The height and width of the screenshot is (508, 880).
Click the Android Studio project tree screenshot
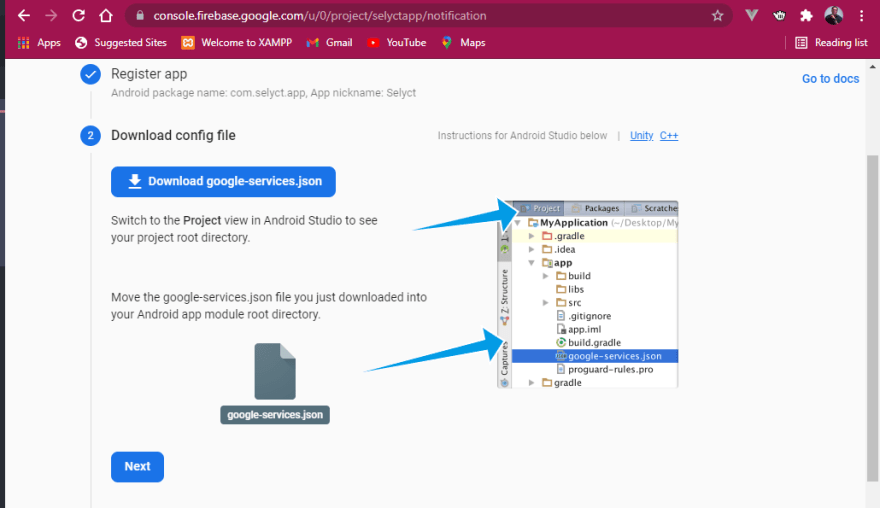tap(588, 294)
